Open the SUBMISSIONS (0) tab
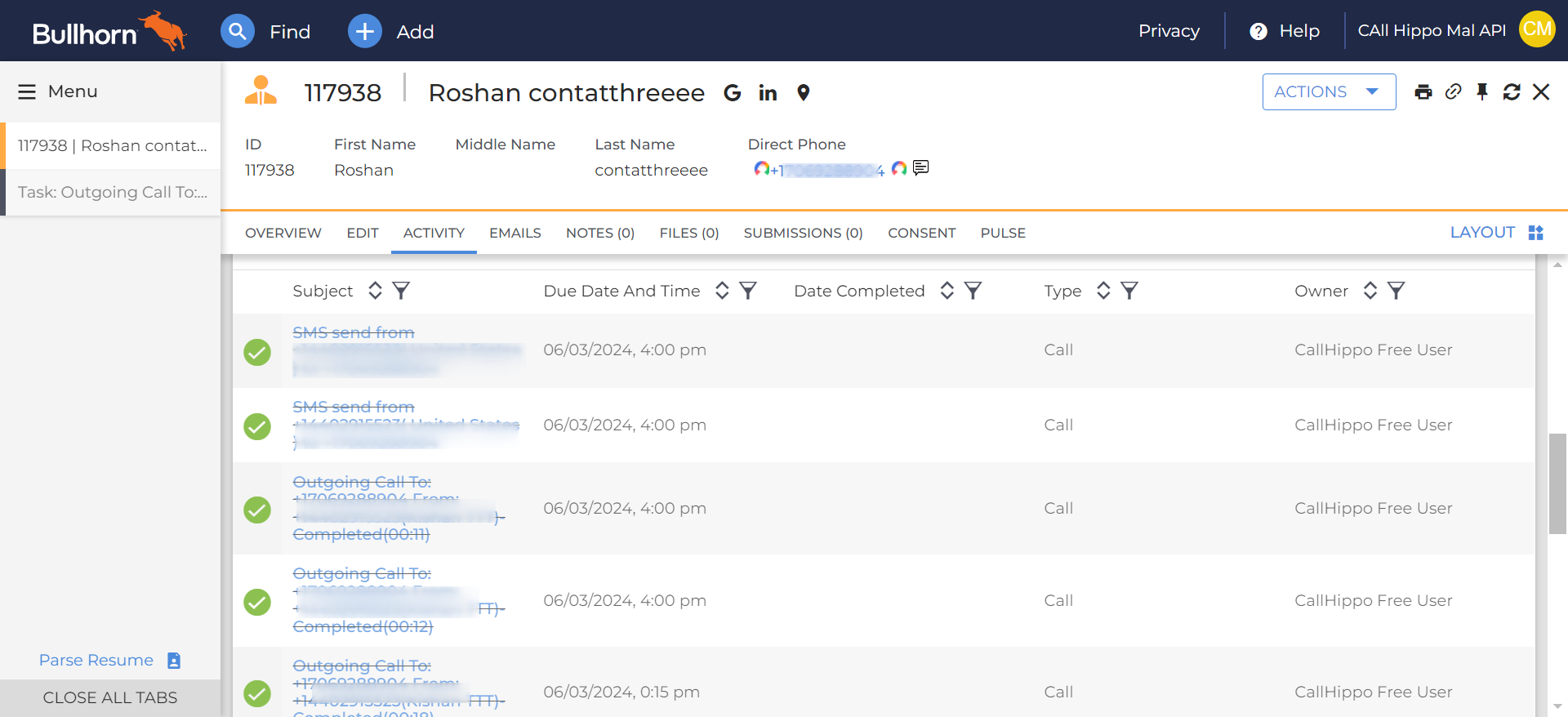Viewport: 1568px width, 717px height. point(804,233)
